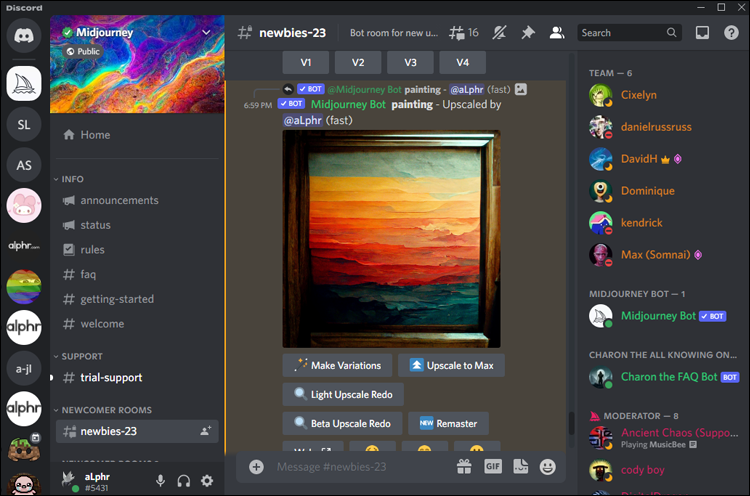750x496 pixels.
Task: Click the V2 variation button
Action: (x=358, y=63)
